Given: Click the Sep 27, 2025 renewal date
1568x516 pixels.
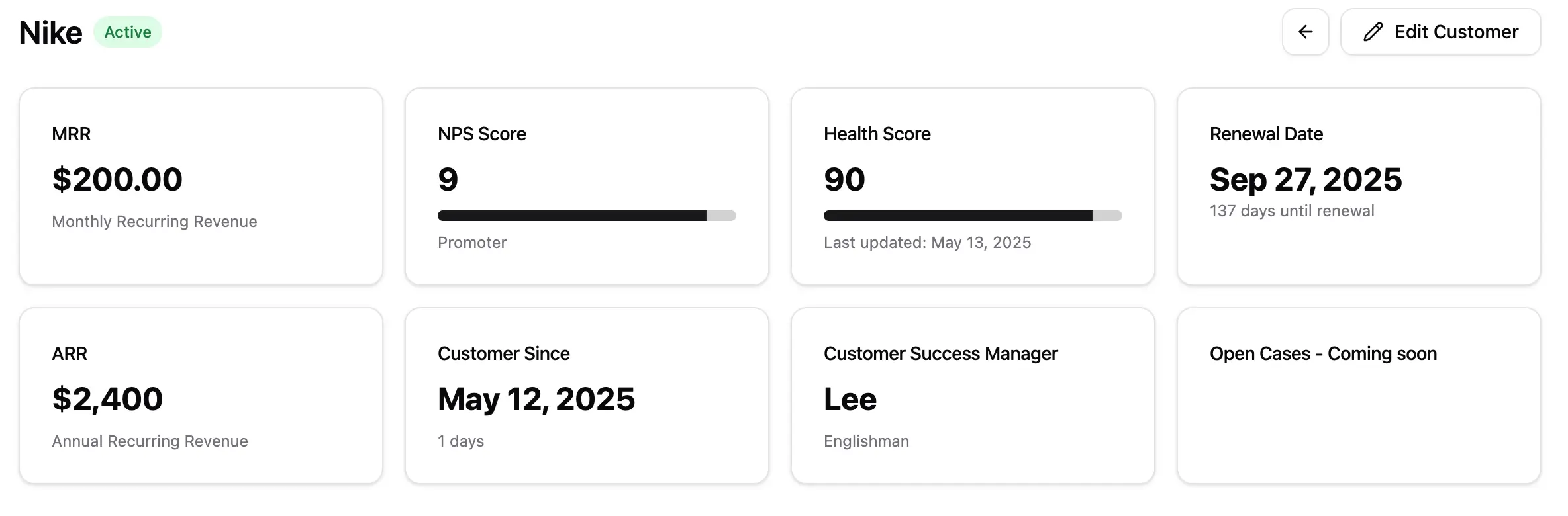Looking at the screenshot, I should click(1306, 179).
